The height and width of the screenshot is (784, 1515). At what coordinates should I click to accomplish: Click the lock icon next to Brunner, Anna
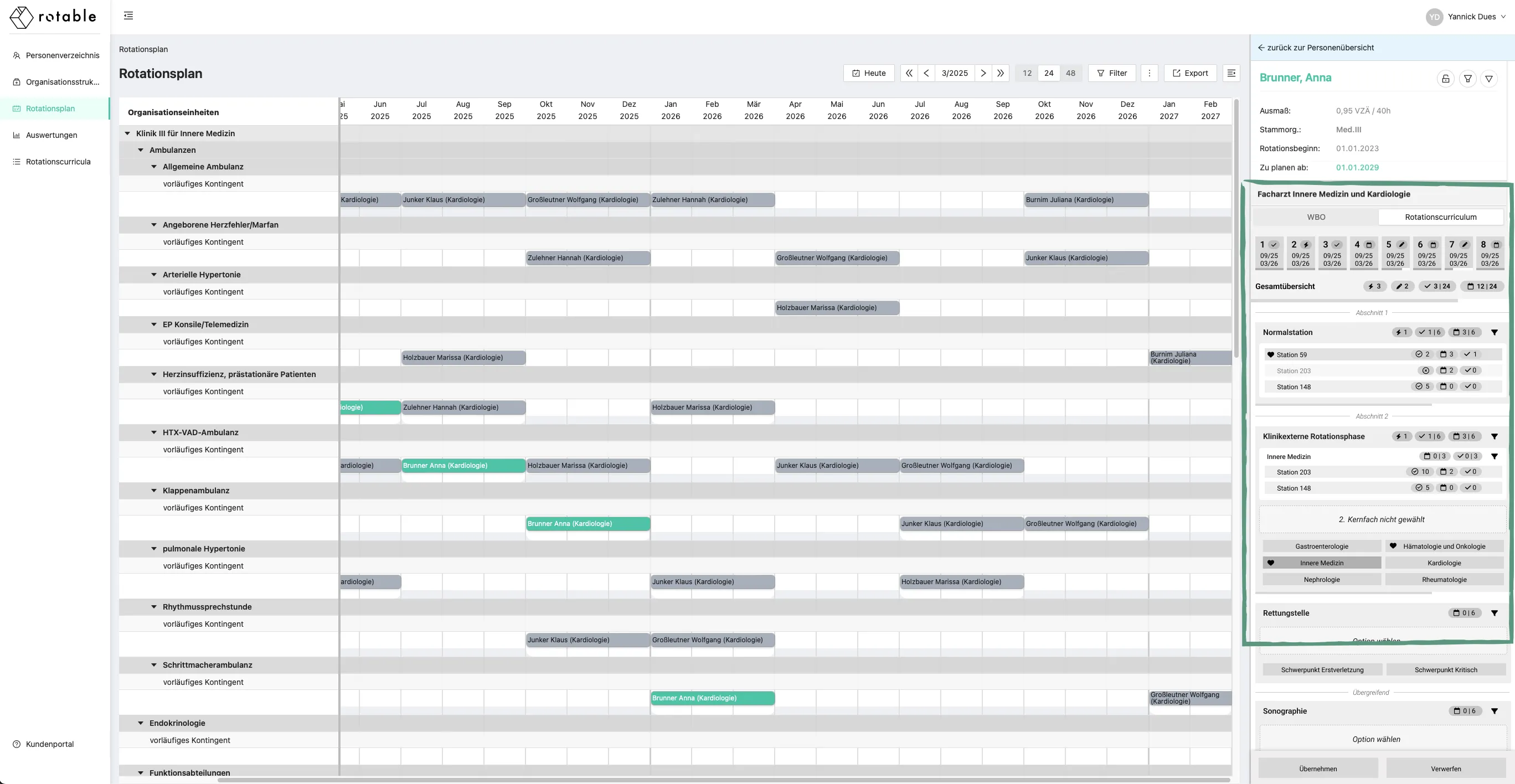tap(1445, 78)
